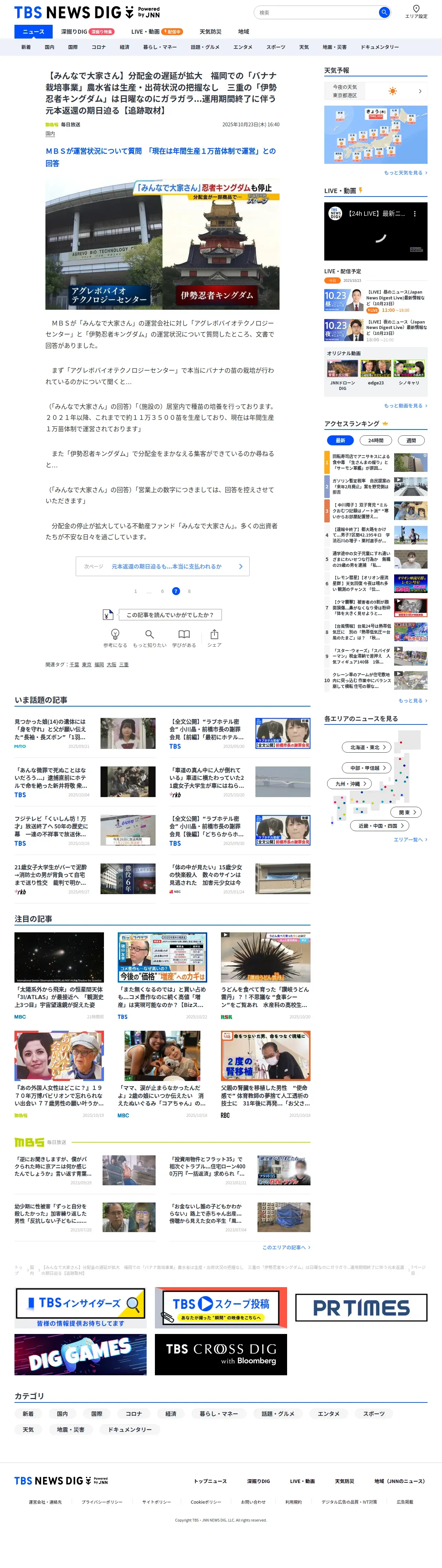Open 10.23 昼のニュース live schedule item
Screen dimensions: 442x1568
[x=376, y=301]
